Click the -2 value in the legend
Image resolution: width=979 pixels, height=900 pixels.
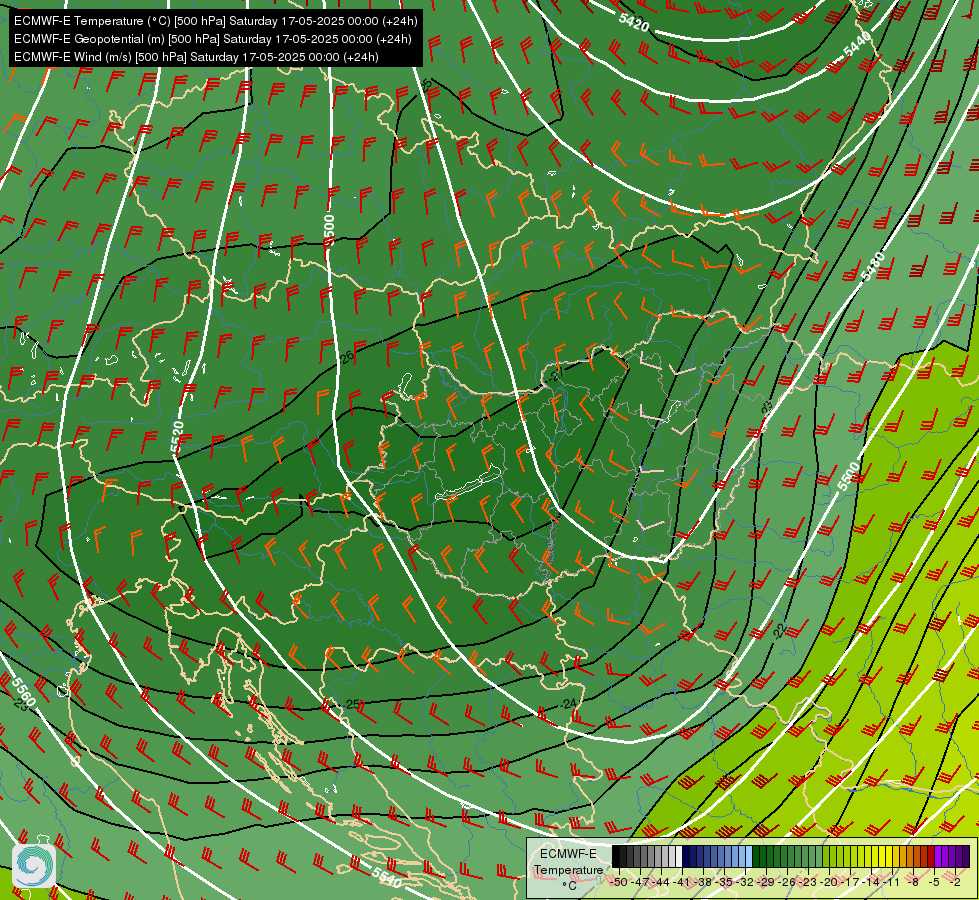[955, 882]
